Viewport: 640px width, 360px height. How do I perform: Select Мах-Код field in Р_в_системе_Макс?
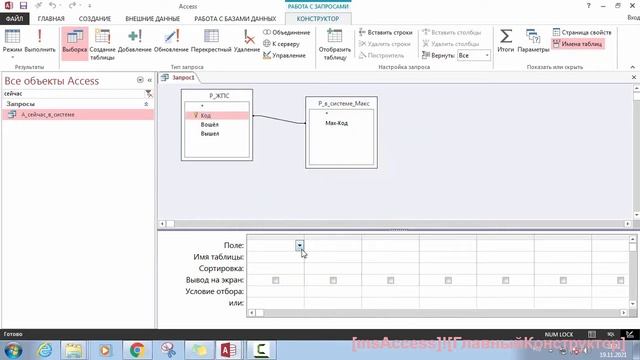[x=337, y=123]
